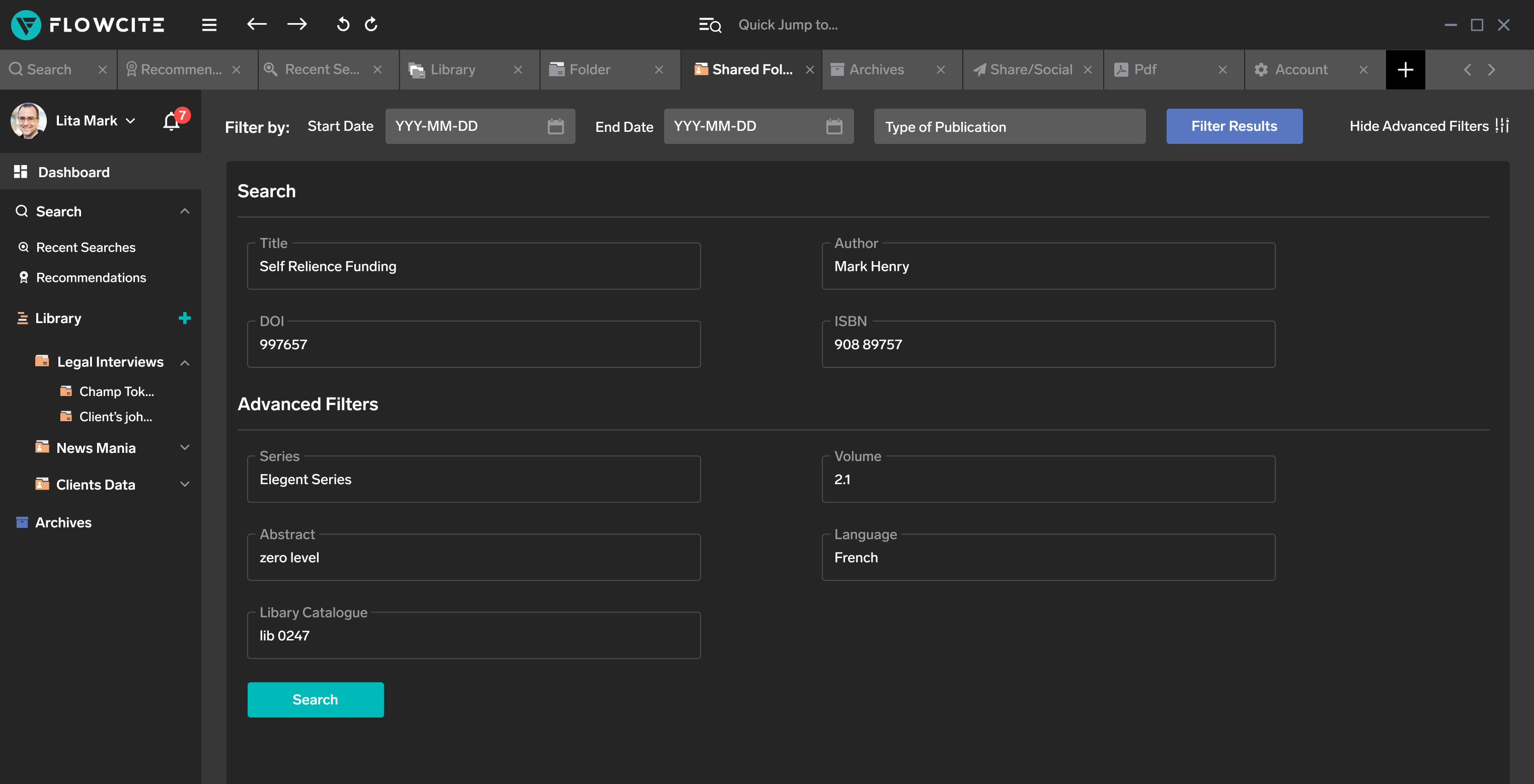Switch to the Archives tab
Screen dimensions: 1534x784
876,69
